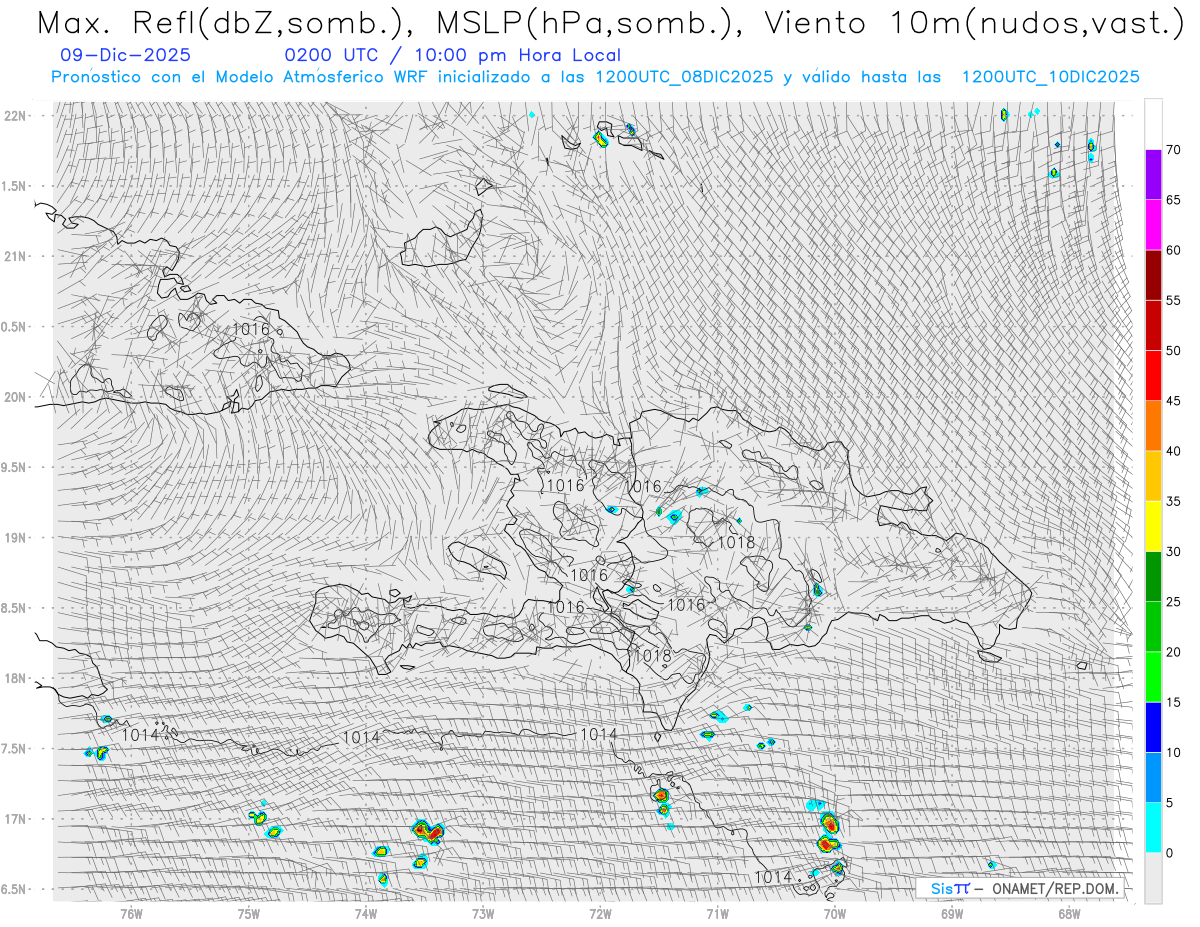1200x927 pixels.
Task: Click the '76W' longitude label
Action: (x=131, y=913)
